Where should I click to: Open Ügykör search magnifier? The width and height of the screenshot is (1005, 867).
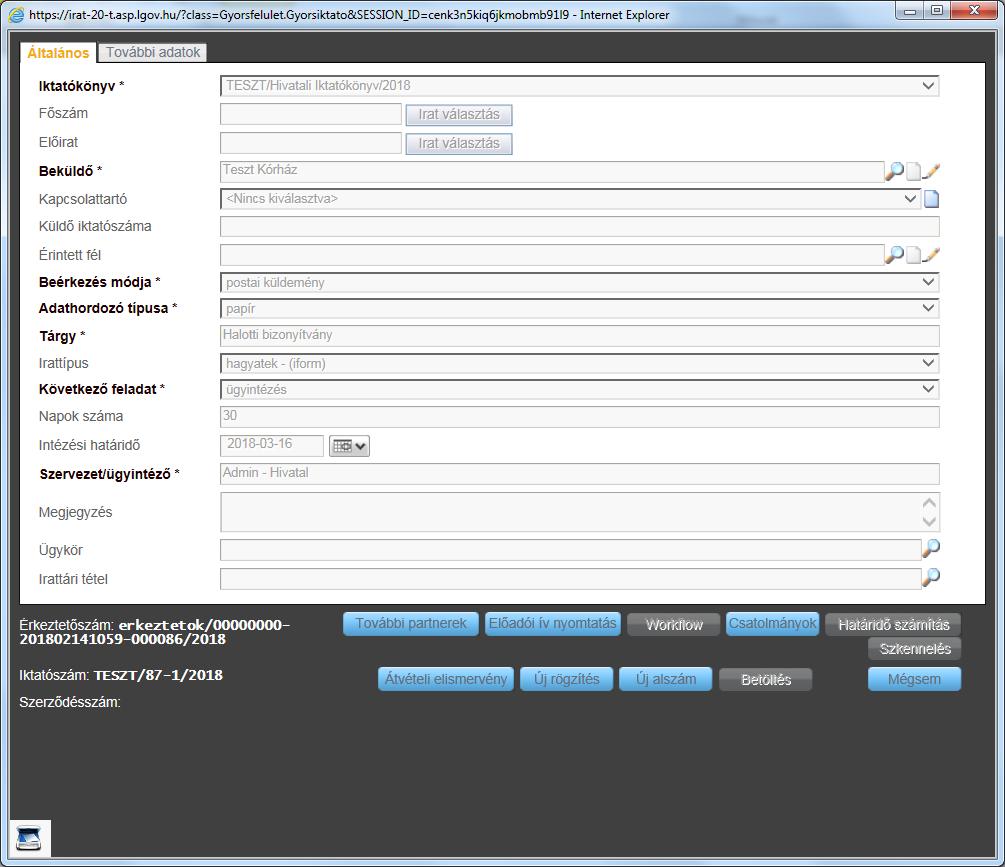931,548
